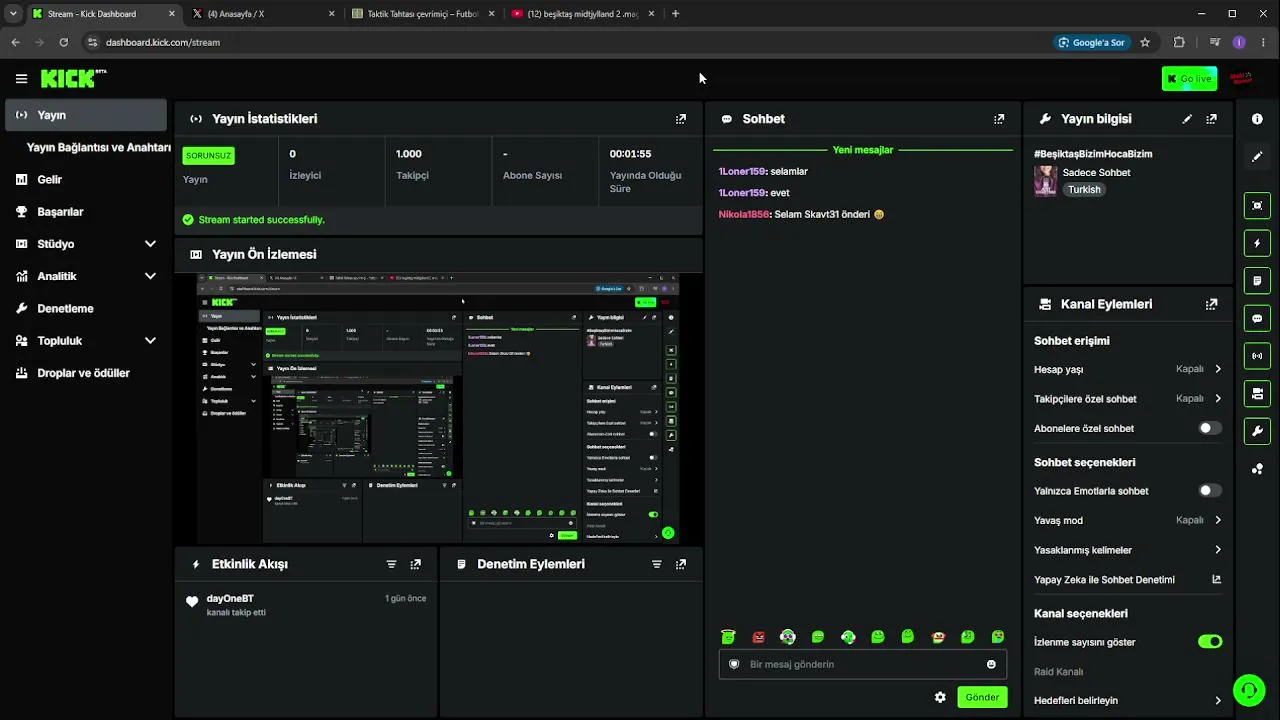Toggle the broadcast stats icon in right sidebar
The width and height of the screenshot is (1280, 720).
tap(1257, 356)
